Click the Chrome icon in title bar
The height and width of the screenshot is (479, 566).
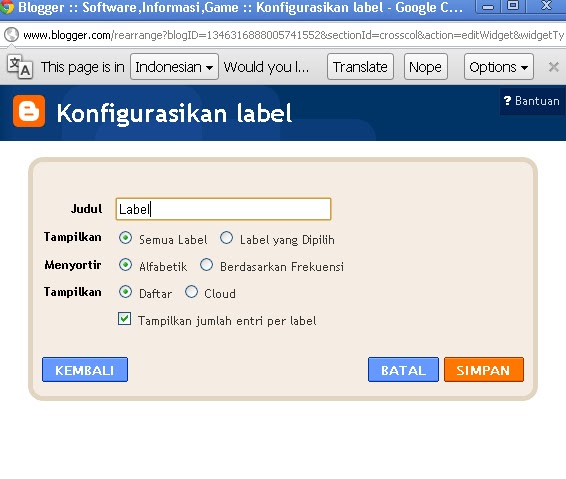(6, 7)
